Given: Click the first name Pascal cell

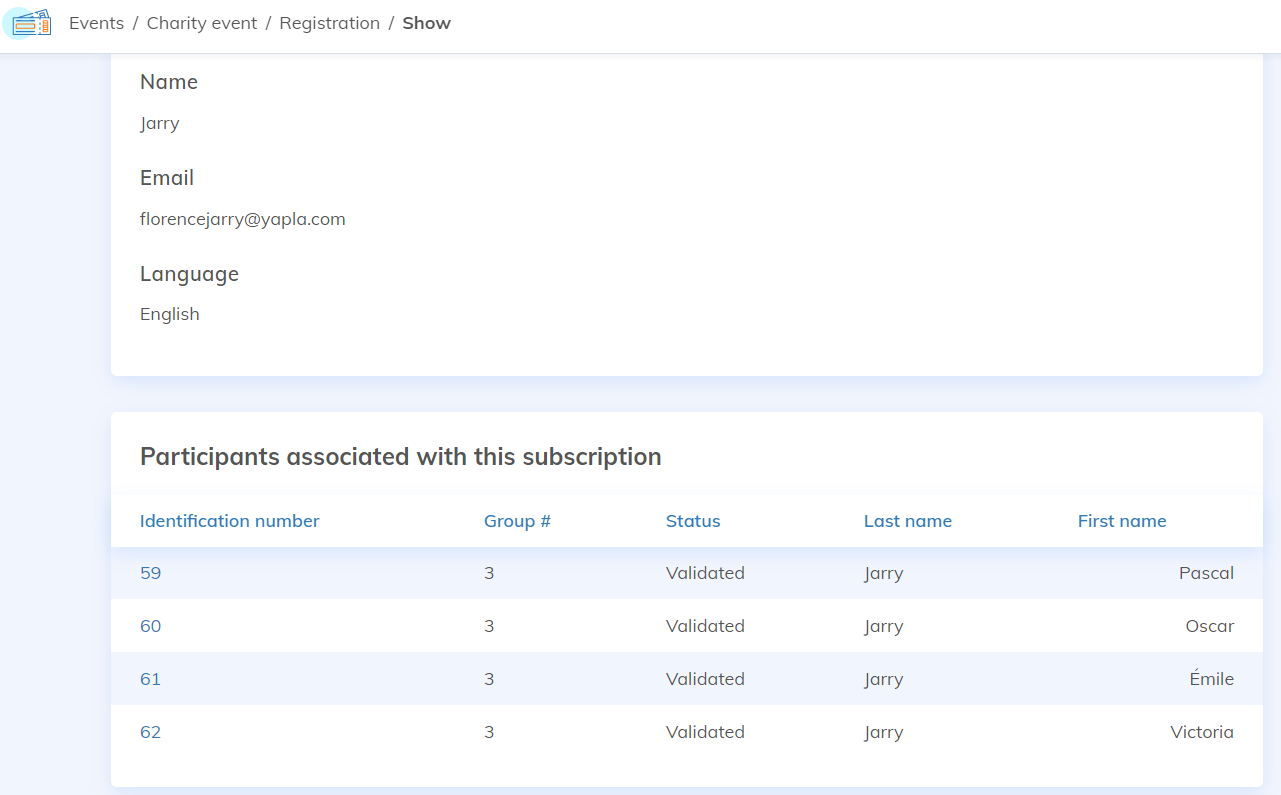Looking at the screenshot, I should [x=1206, y=573].
